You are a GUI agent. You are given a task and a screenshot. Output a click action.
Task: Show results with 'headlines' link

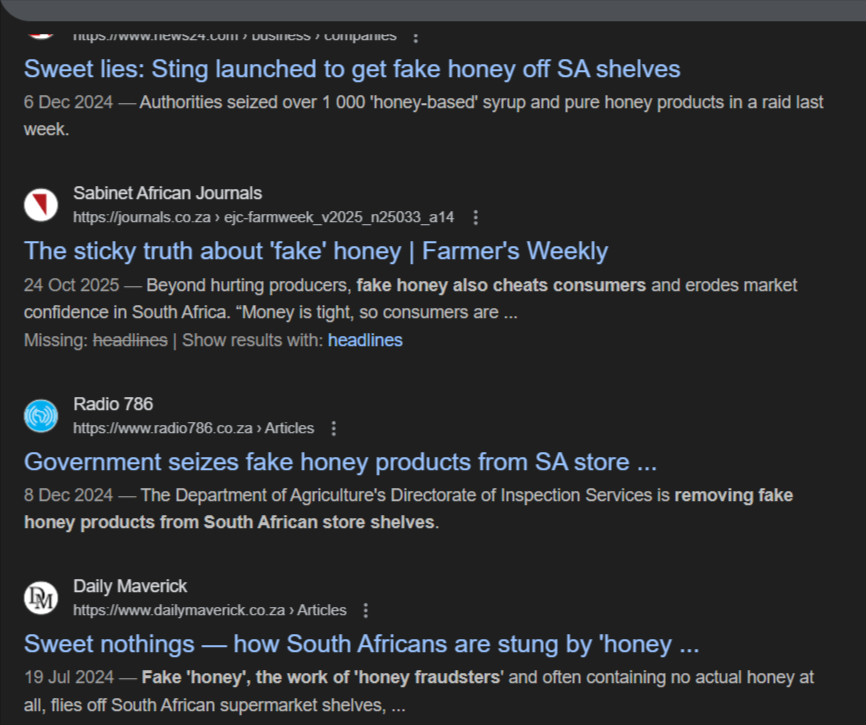pos(365,340)
